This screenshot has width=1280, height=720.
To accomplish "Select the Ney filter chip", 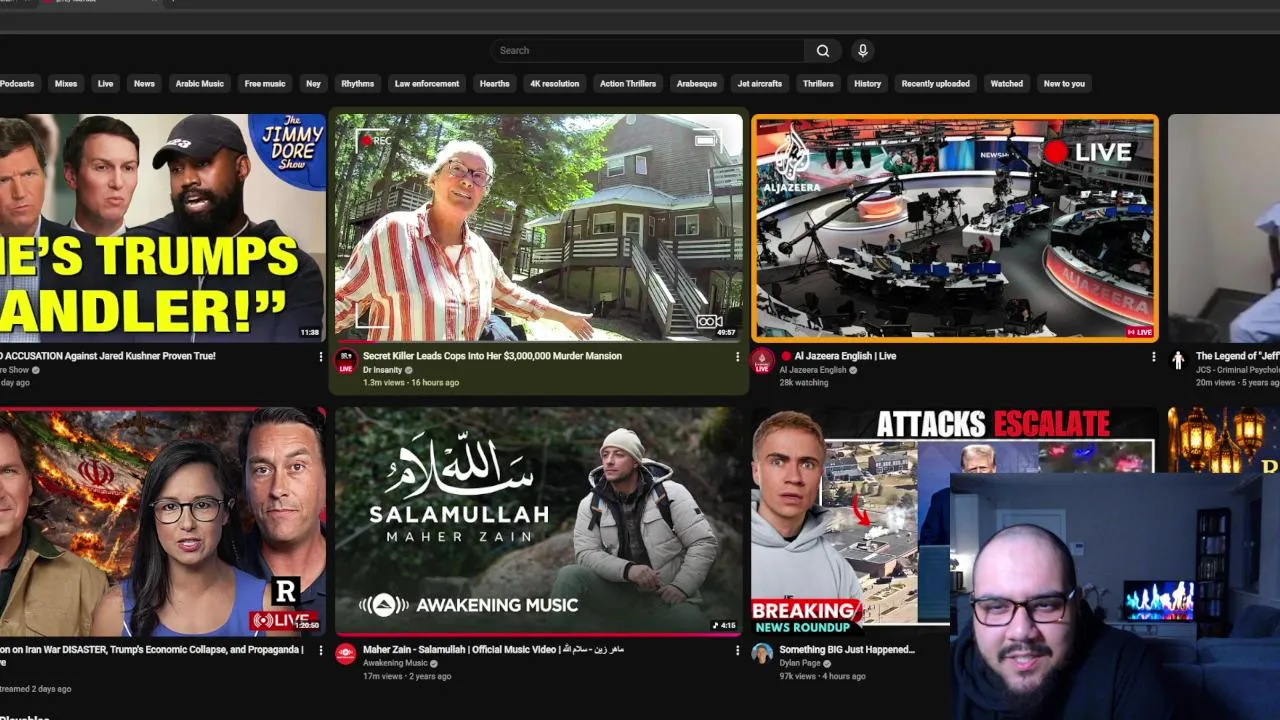I will click(313, 84).
